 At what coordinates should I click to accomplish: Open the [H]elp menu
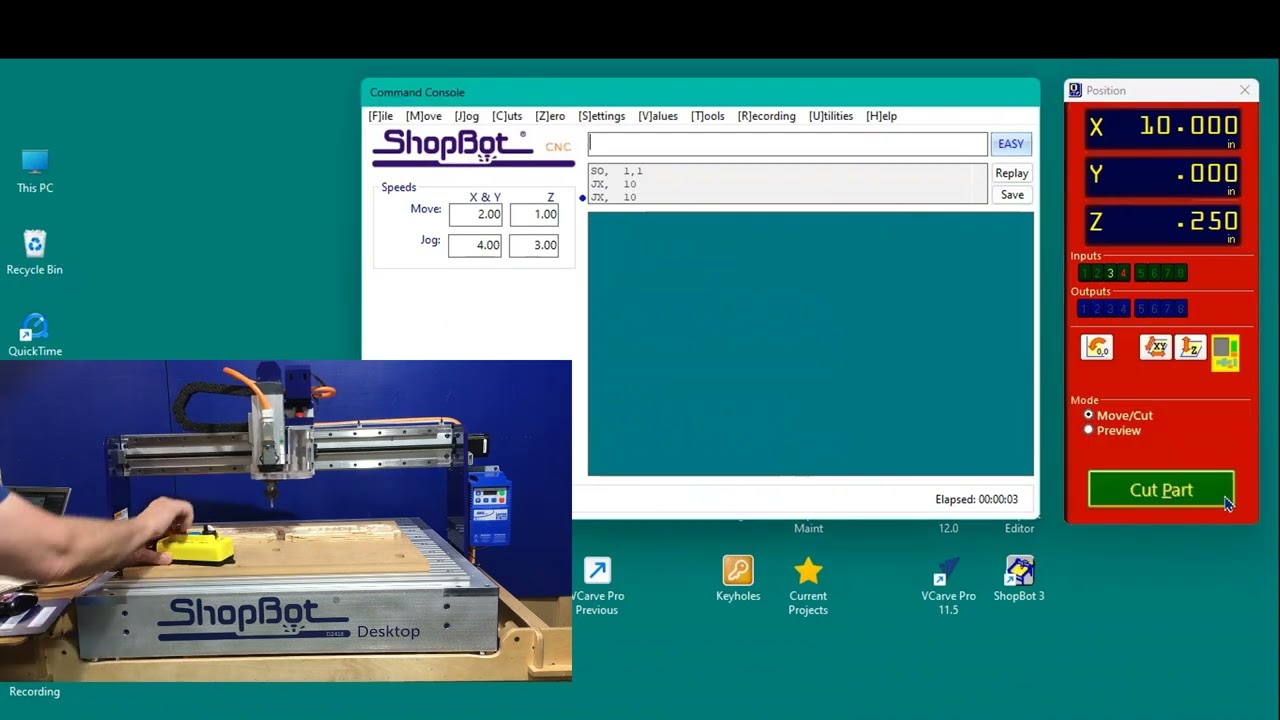[x=882, y=116]
